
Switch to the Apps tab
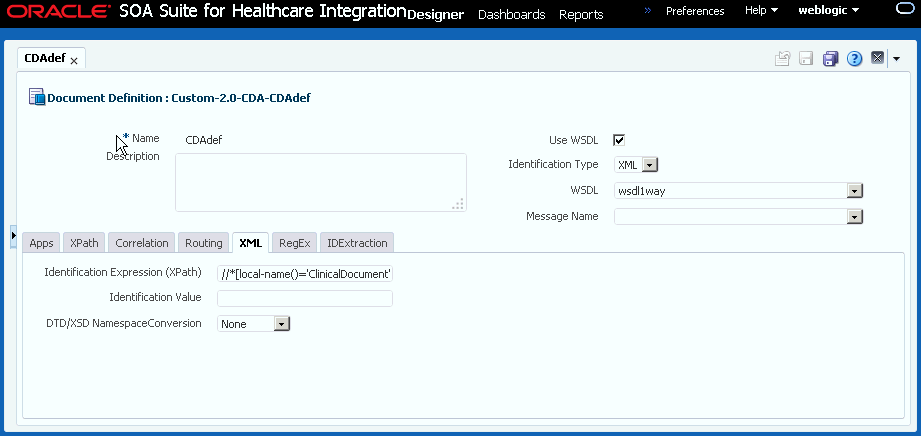pos(41,243)
